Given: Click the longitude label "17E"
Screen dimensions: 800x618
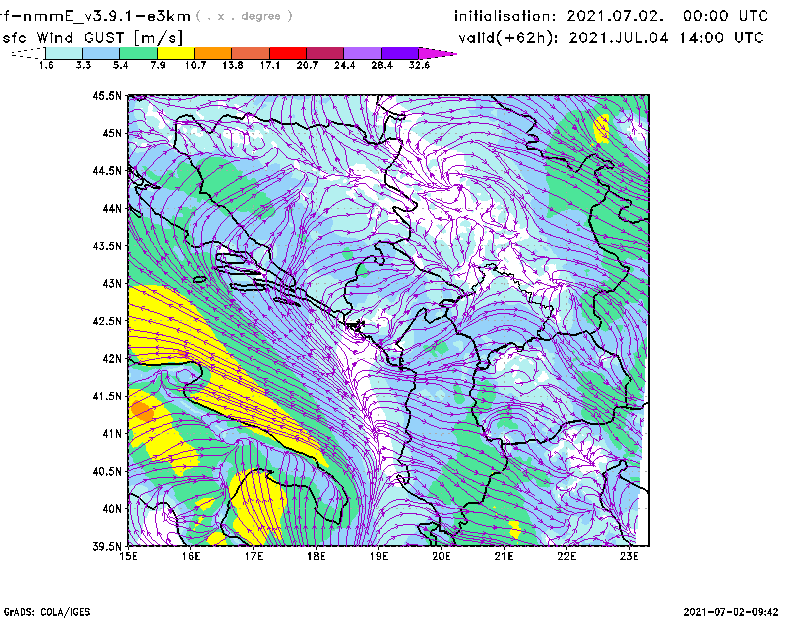Looking at the screenshot, I should click(254, 556).
